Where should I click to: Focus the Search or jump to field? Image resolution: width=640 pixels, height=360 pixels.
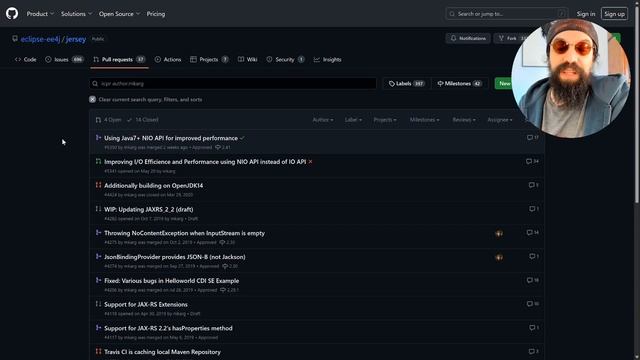click(507, 14)
